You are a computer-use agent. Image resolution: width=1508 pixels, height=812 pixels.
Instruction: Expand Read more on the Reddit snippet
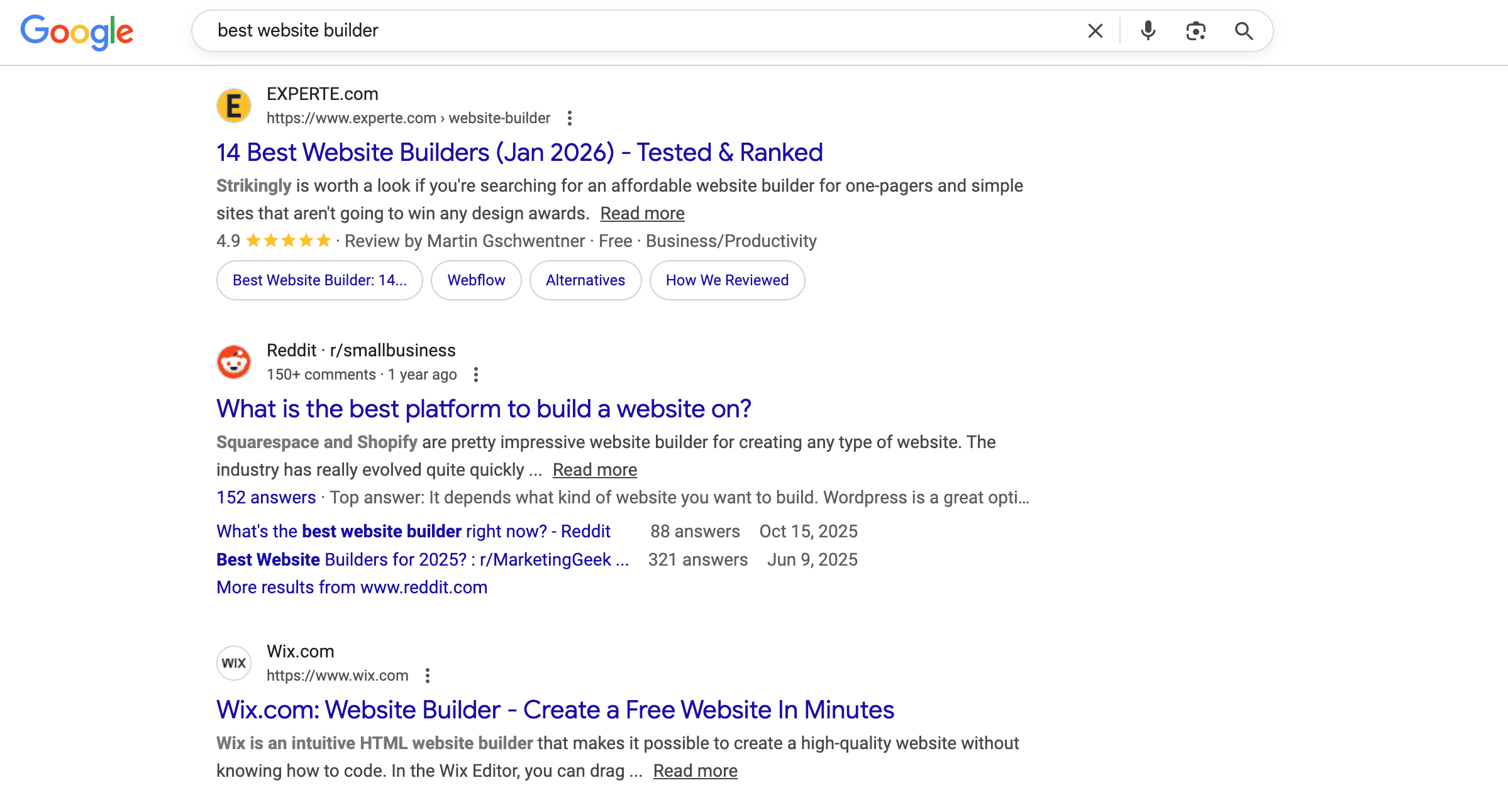pos(594,469)
